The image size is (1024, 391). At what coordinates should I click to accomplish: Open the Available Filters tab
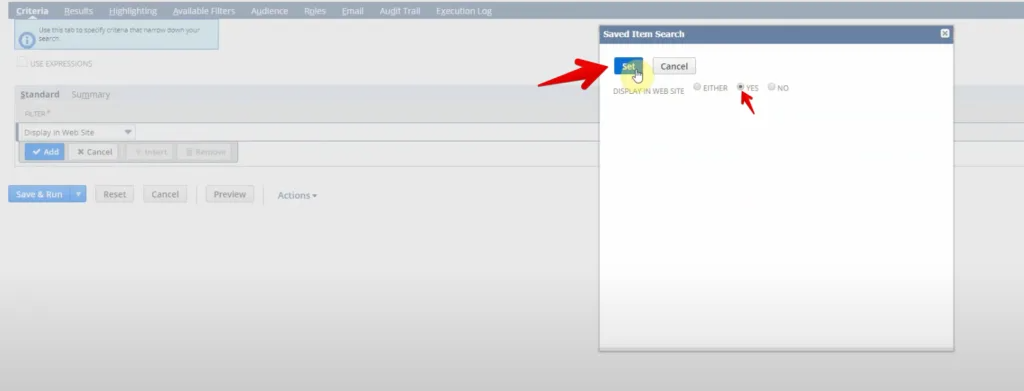[204, 11]
